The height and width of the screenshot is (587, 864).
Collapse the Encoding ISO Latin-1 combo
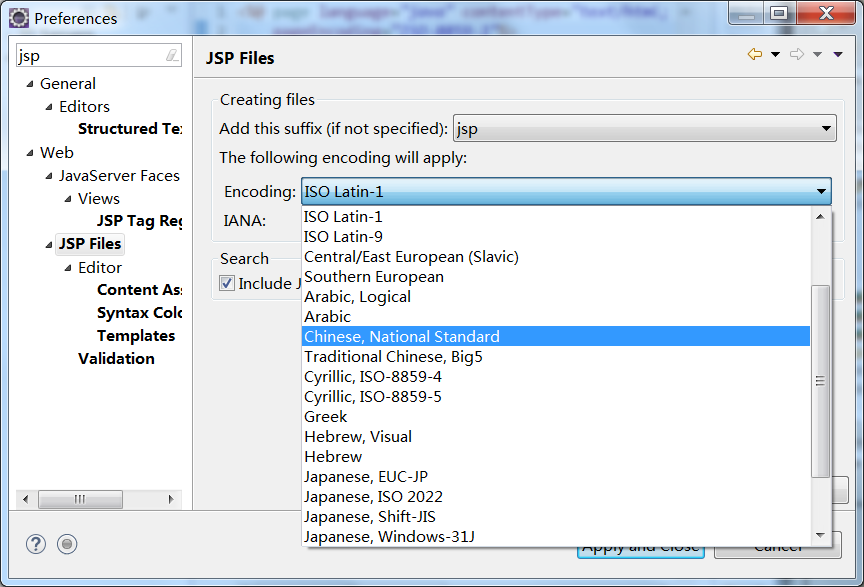click(x=566, y=191)
